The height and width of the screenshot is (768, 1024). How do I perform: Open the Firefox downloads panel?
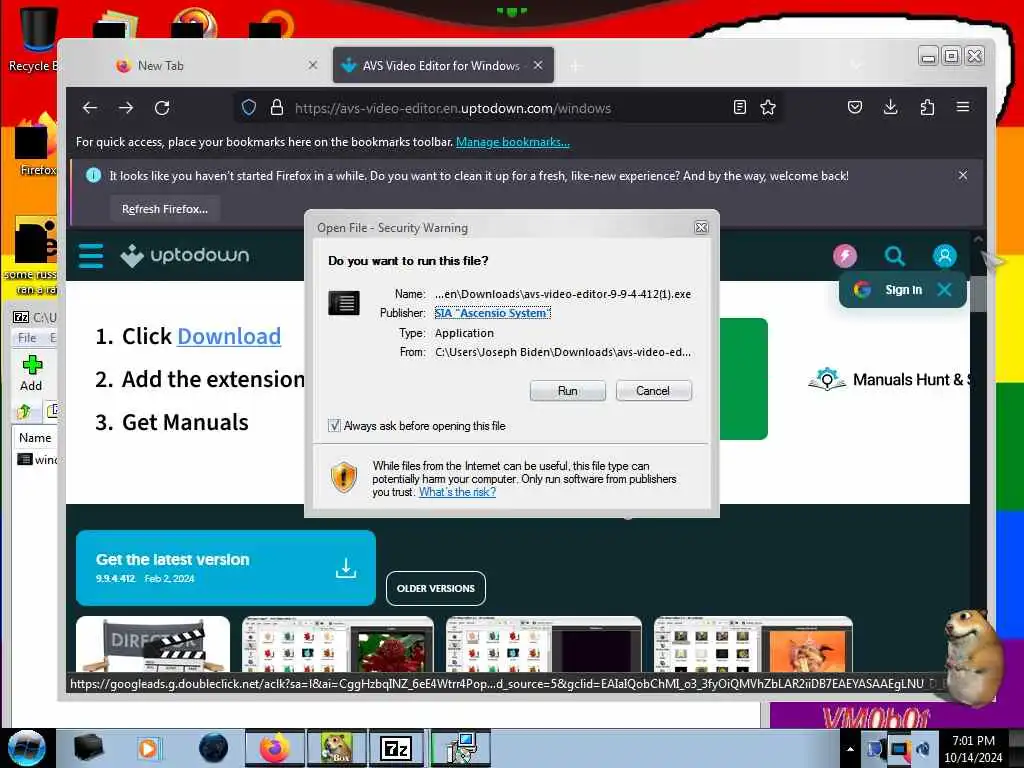890,108
